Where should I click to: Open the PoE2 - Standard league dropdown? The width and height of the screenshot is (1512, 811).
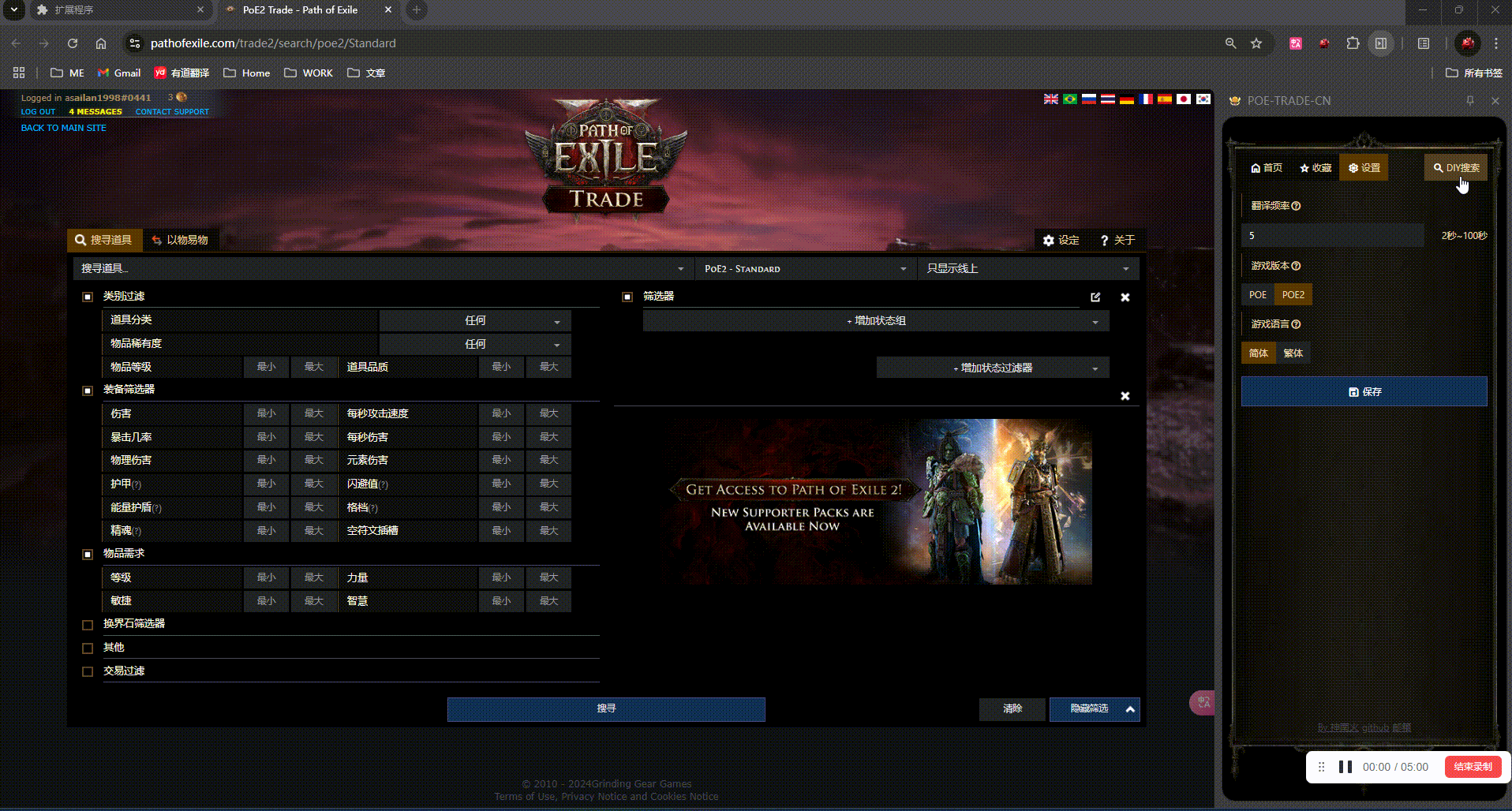(x=806, y=269)
